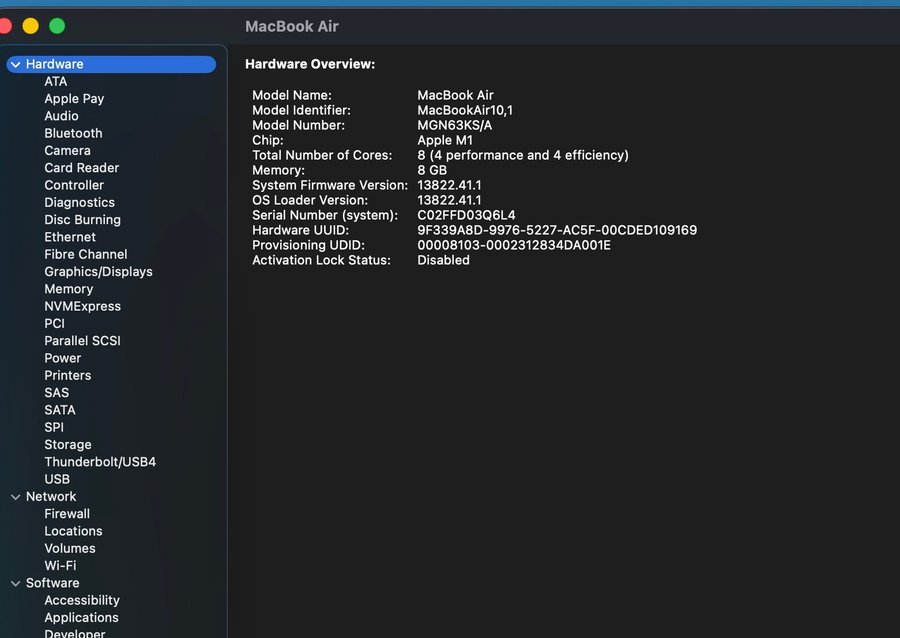Select Thunderbolt/USB4 in the hardware list

tap(100, 462)
